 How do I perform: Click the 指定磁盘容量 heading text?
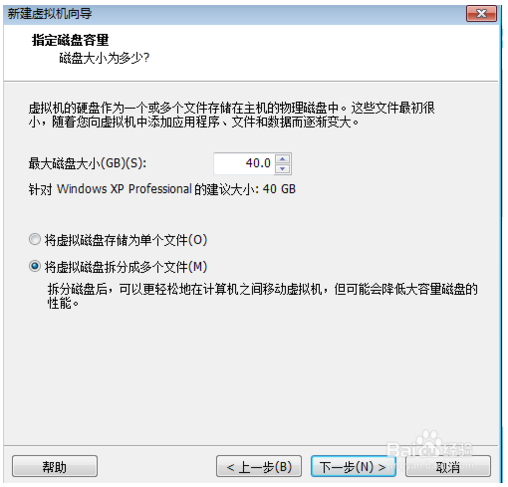click(70, 40)
